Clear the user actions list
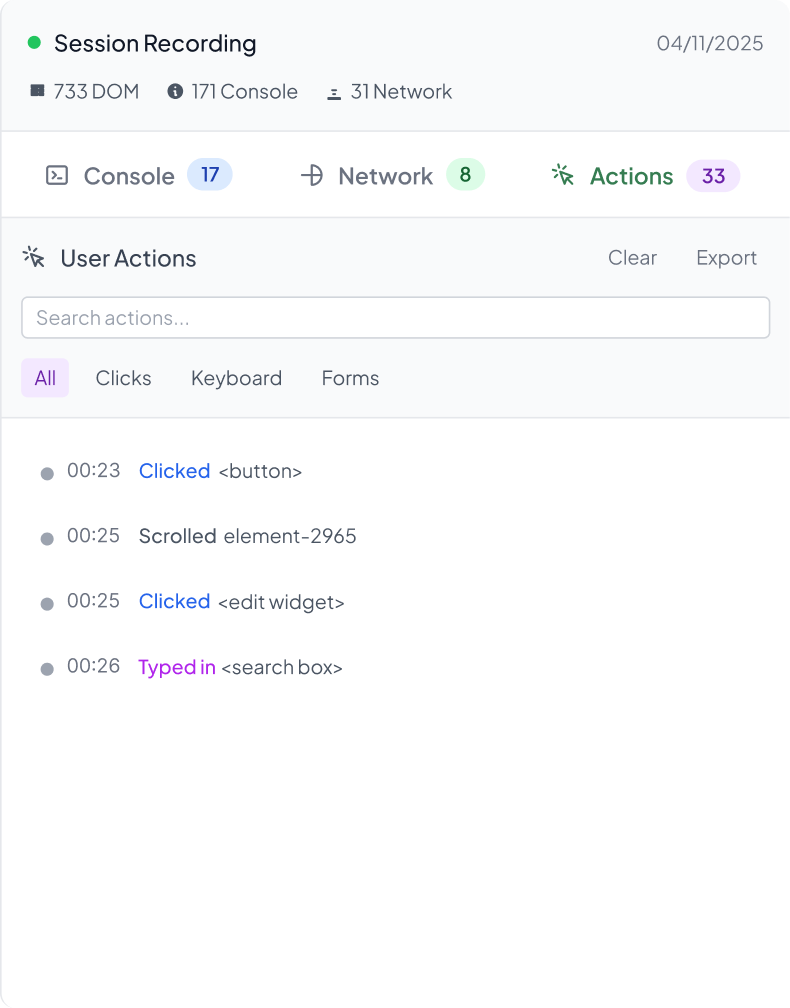 click(632, 258)
